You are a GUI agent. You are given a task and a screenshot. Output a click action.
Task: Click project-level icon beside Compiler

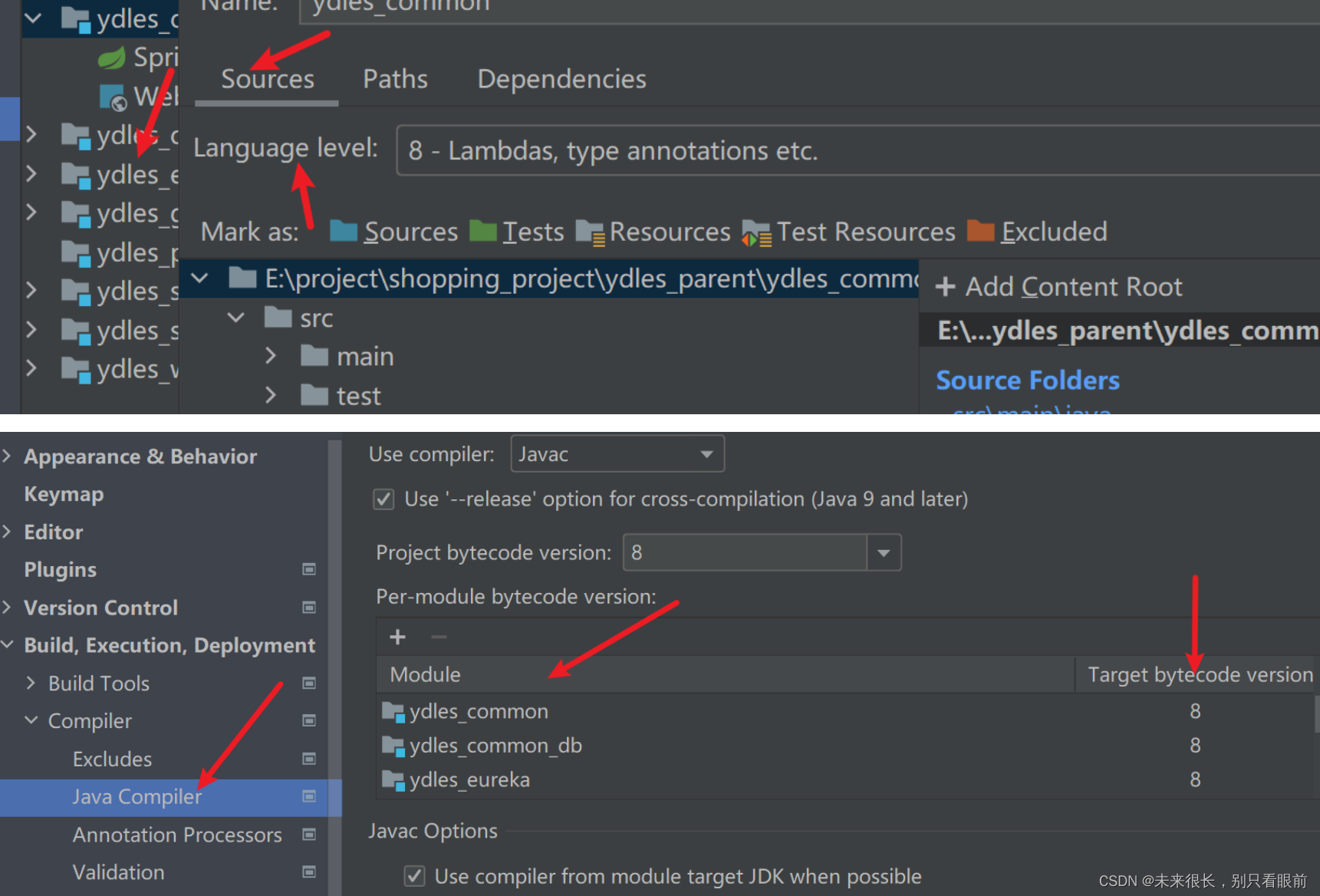point(309,720)
